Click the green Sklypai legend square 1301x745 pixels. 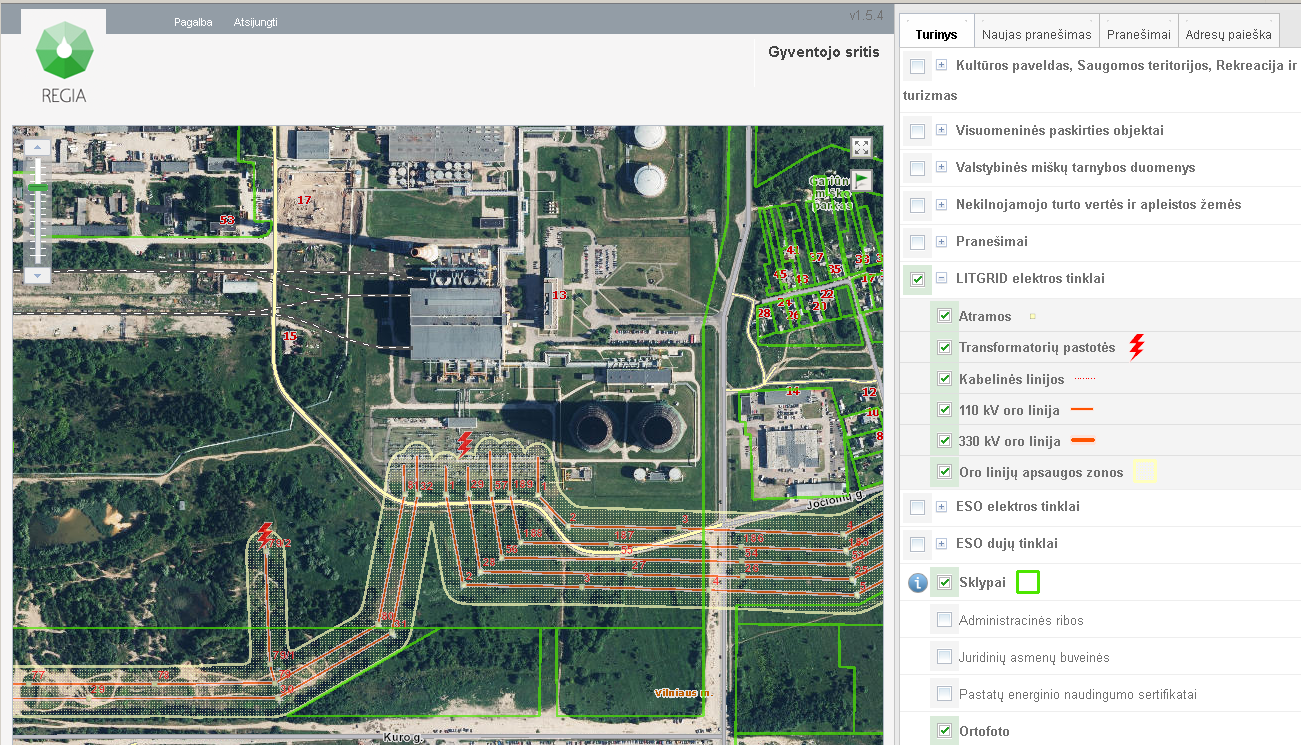[1028, 582]
